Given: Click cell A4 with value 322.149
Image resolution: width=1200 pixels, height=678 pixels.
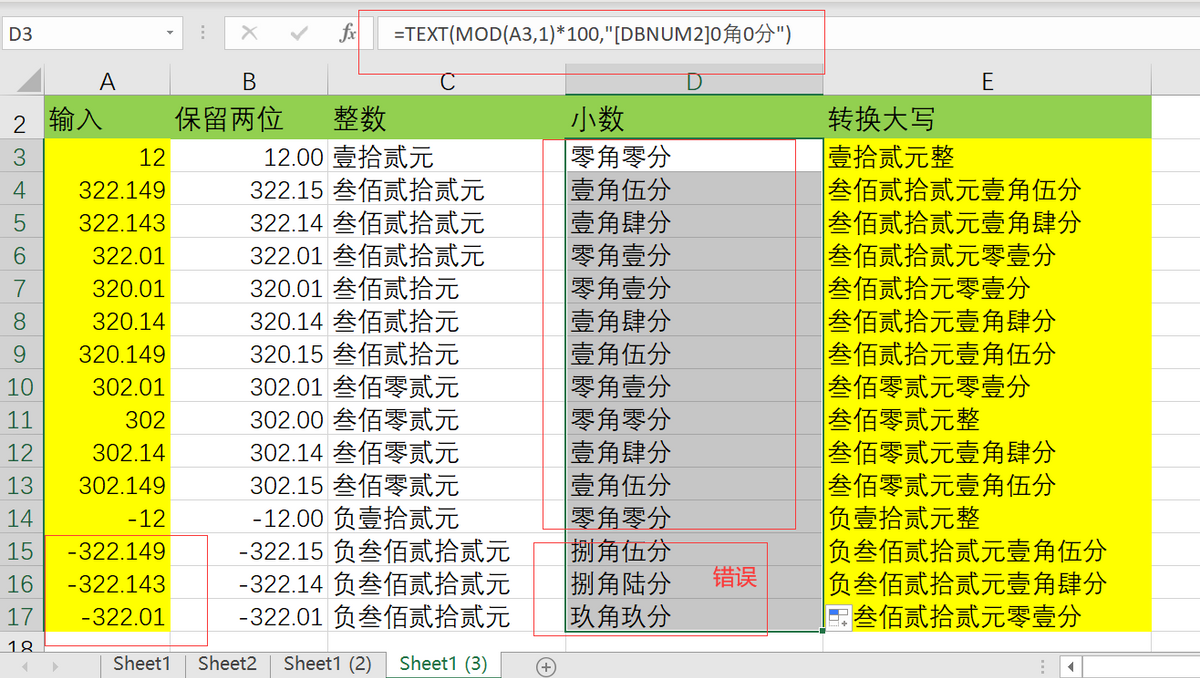Looking at the screenshot, I should click(x=107, y=189).
